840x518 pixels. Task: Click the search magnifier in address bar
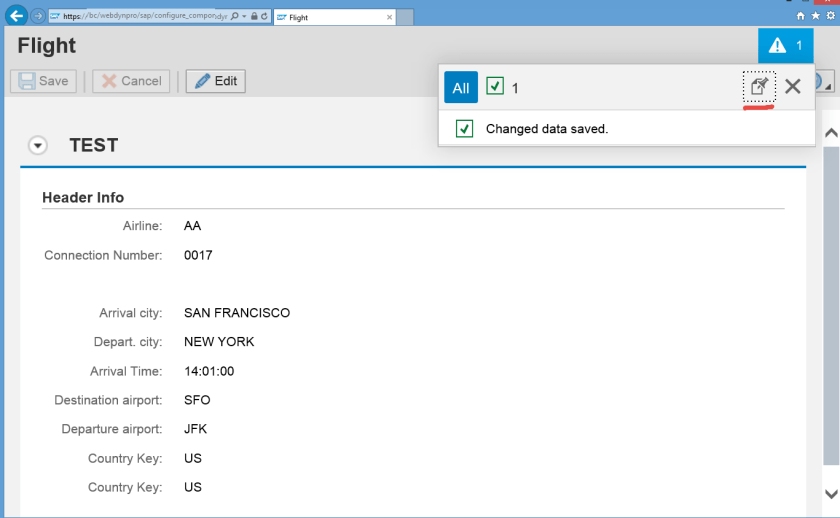[x=234, y=17]
